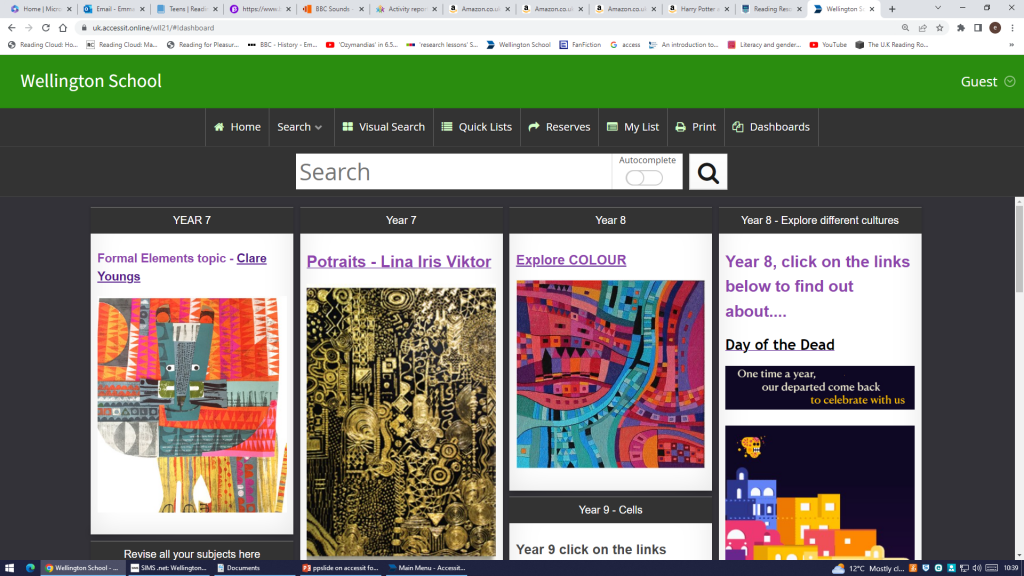Open the Home navigation item
Screen dimensions: 1024x576
point(237,127)
